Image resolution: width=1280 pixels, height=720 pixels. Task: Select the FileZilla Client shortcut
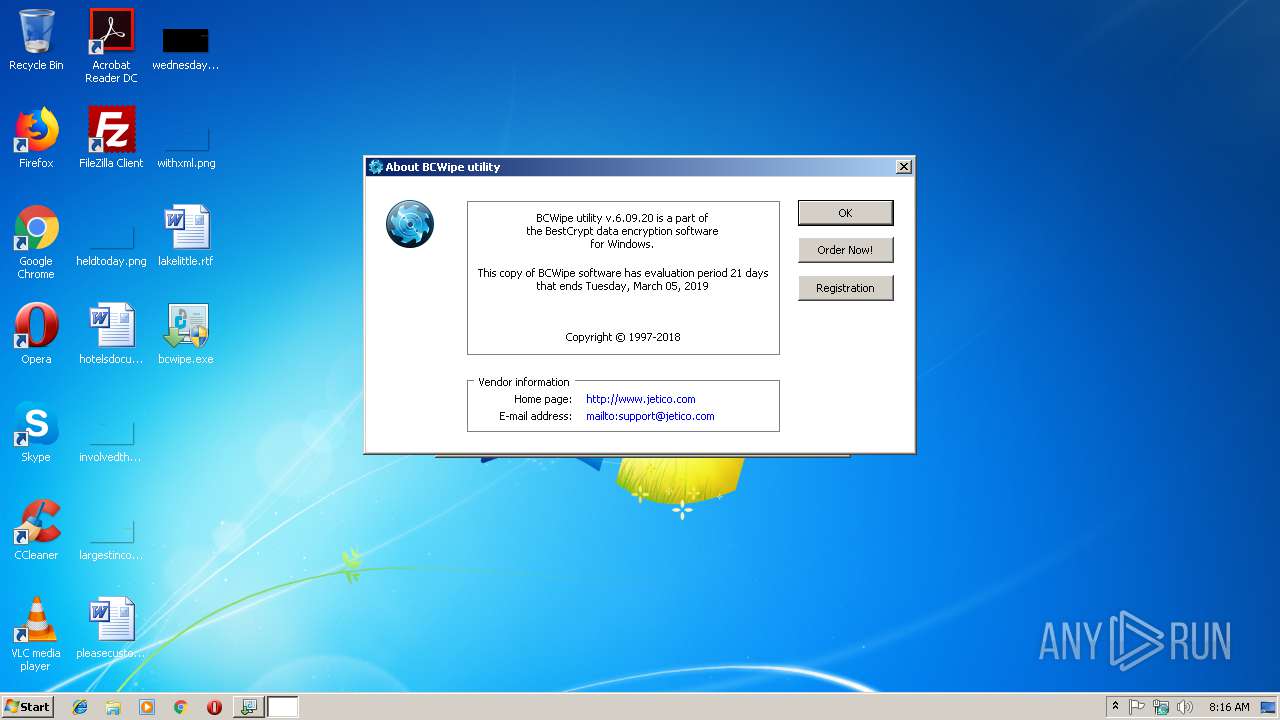(111, 138)
